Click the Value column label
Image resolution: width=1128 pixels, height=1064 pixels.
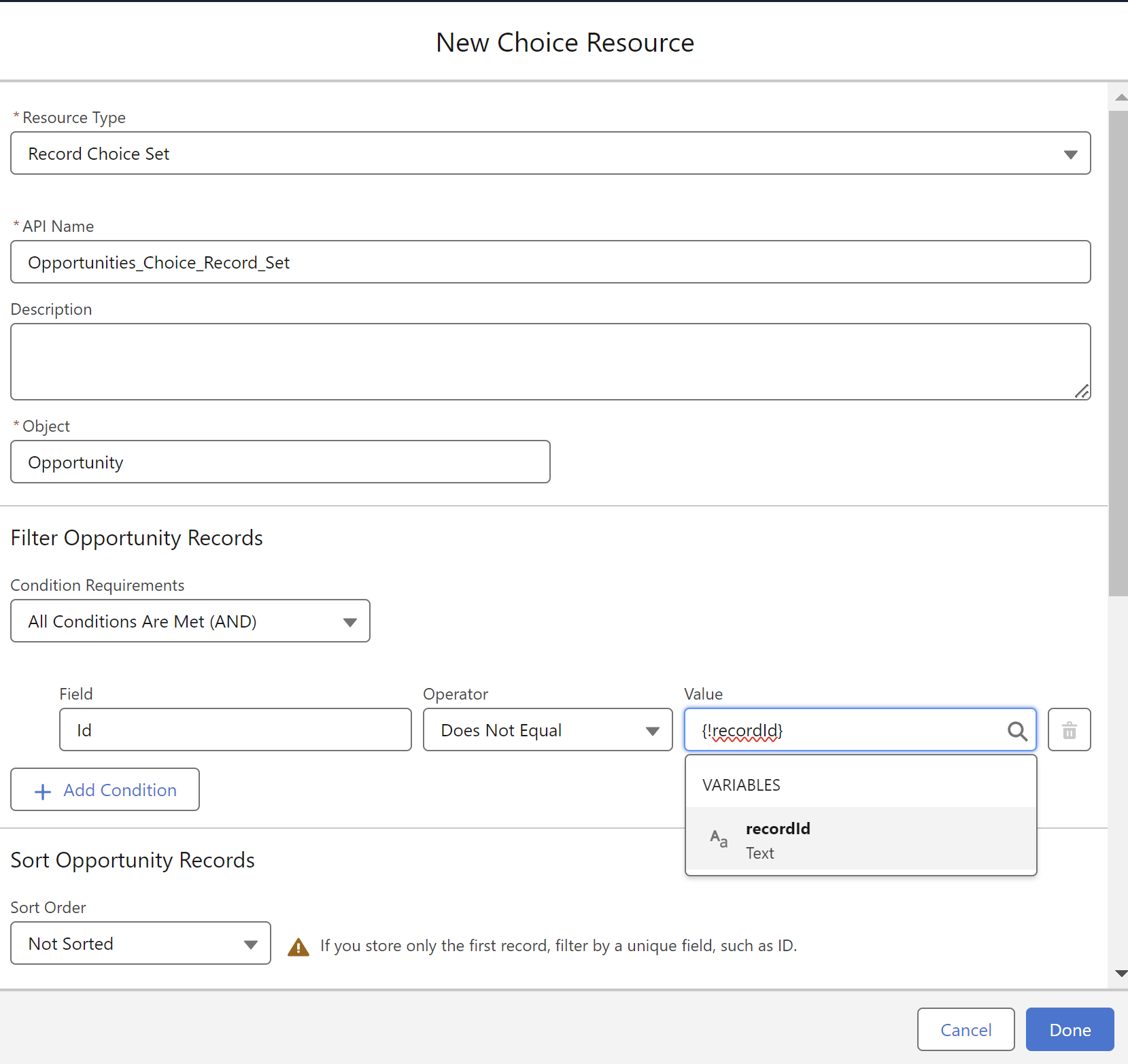(x=703, y=694)
